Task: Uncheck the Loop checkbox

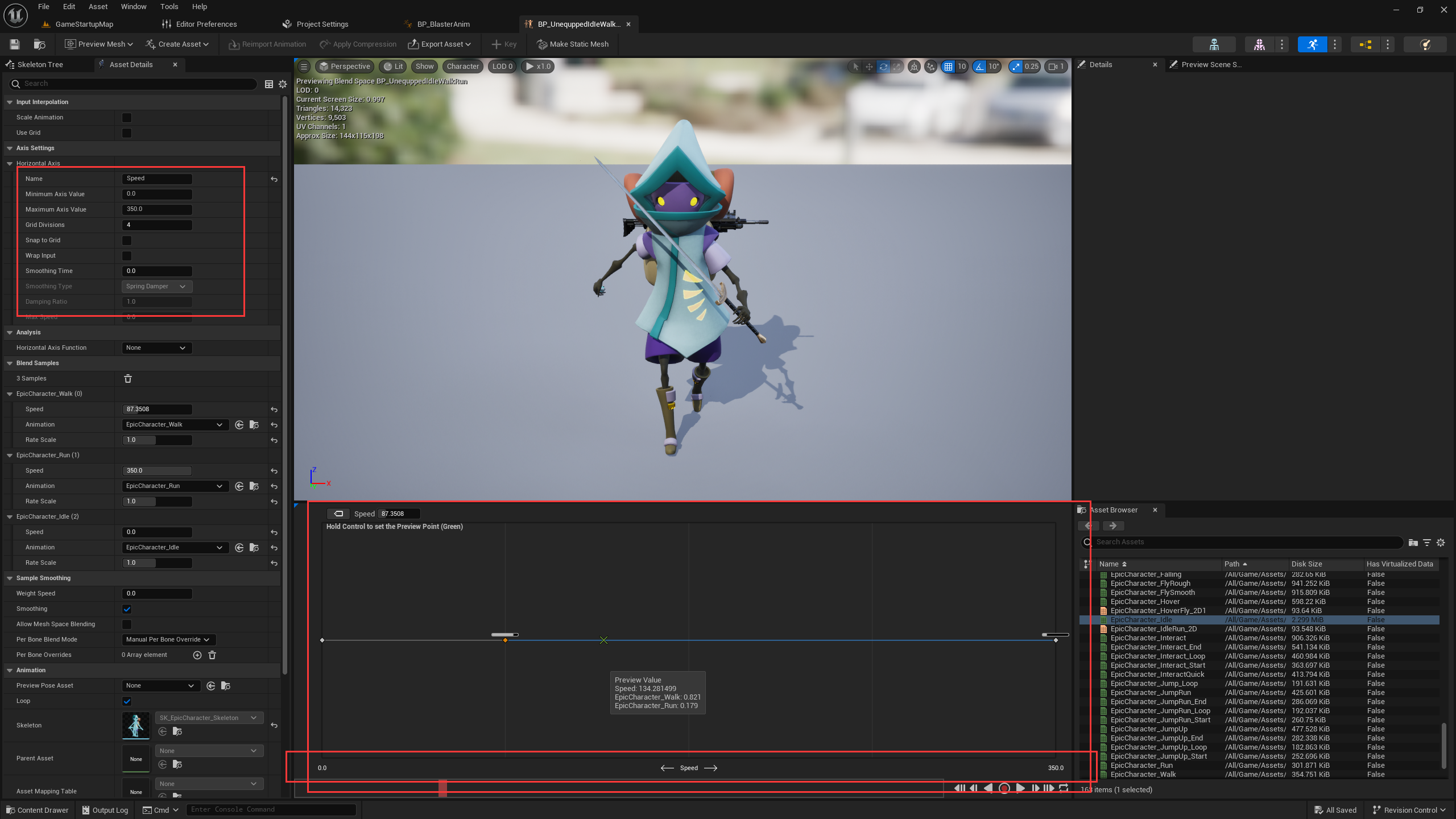Action: 127,701
